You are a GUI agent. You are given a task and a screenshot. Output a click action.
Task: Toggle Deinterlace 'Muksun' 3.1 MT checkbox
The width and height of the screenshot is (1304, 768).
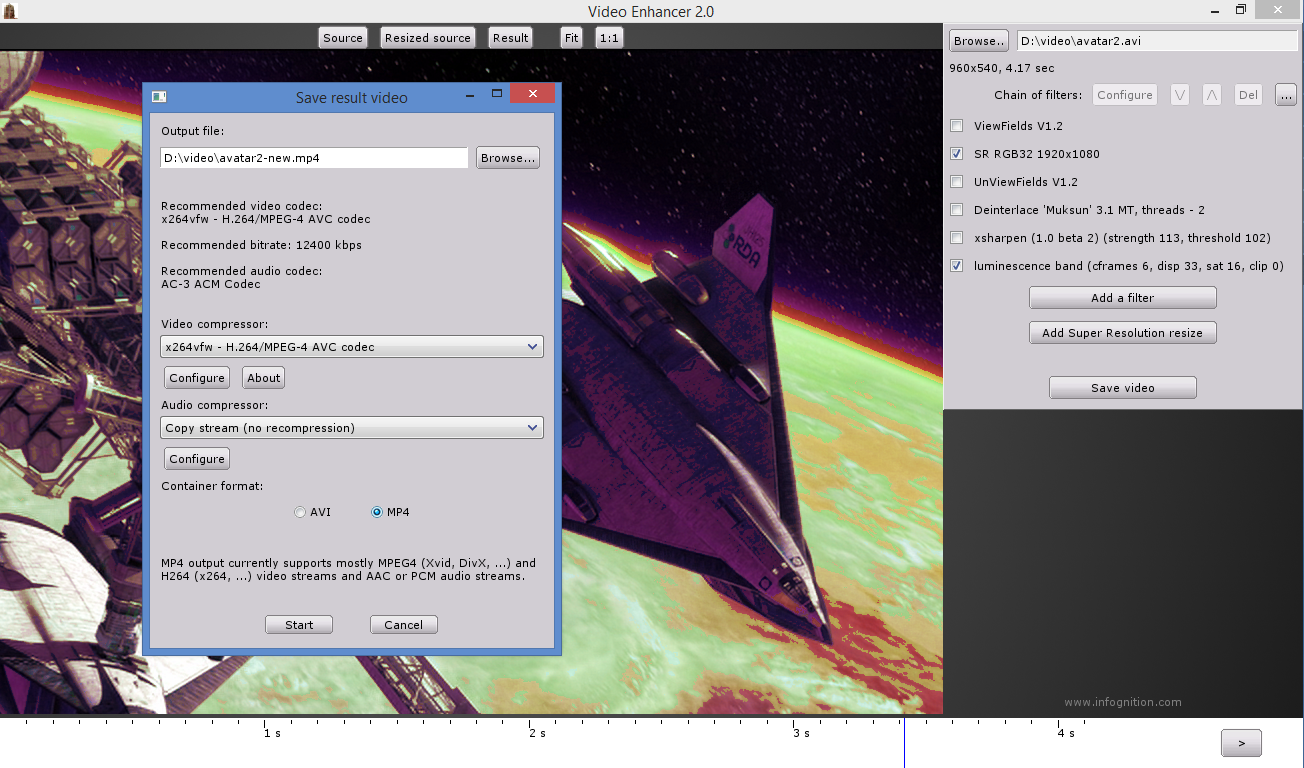957,210
